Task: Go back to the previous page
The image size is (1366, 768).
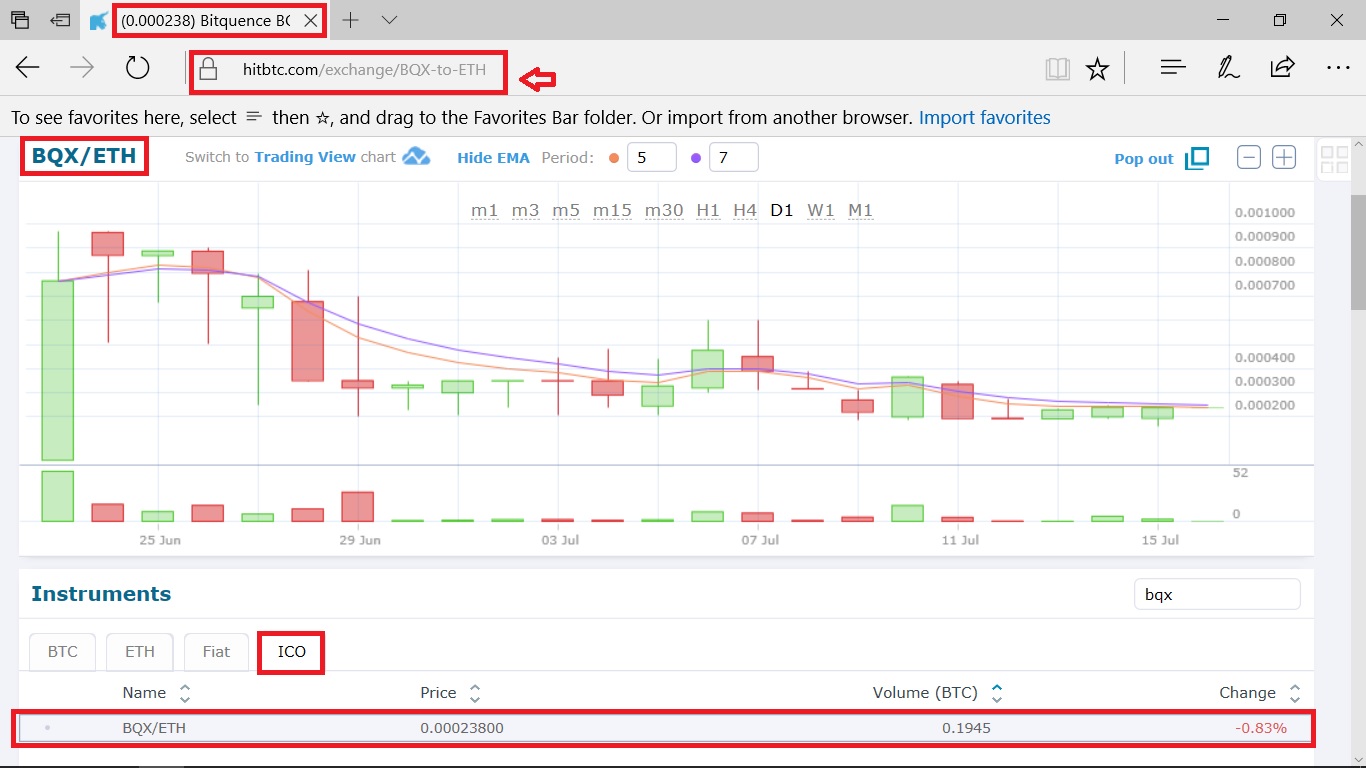Action: point(28,68)
